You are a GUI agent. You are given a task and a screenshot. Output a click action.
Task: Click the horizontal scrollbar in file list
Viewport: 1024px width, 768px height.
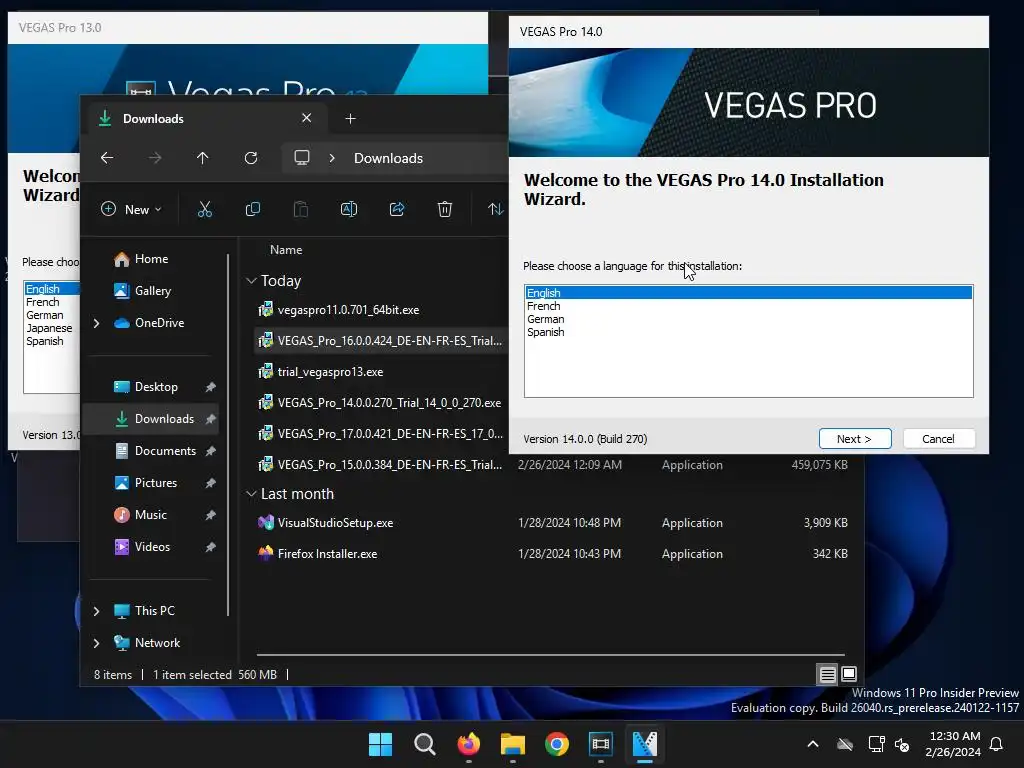pyautogui.click(x=551, y=654)
